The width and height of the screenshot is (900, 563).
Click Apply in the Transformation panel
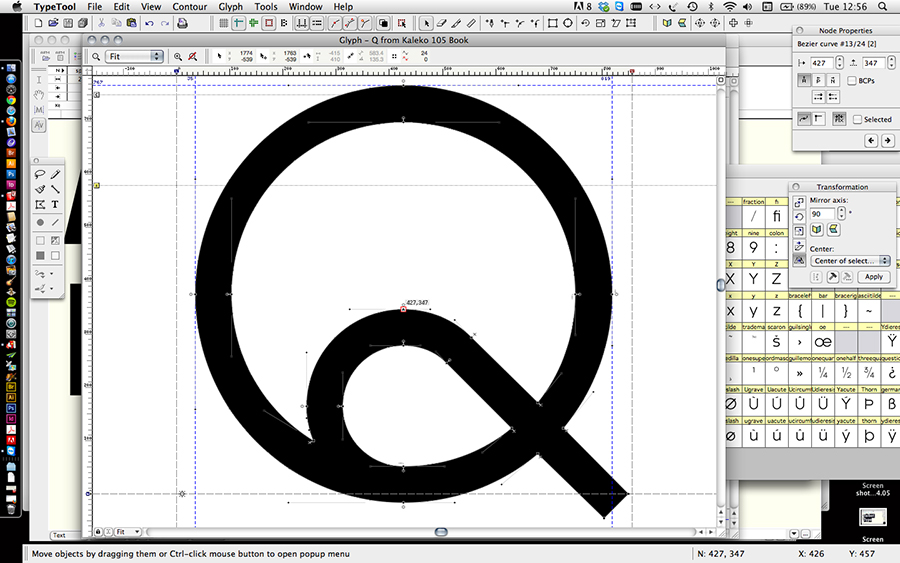pyautogui.click(x=874, y=277)
